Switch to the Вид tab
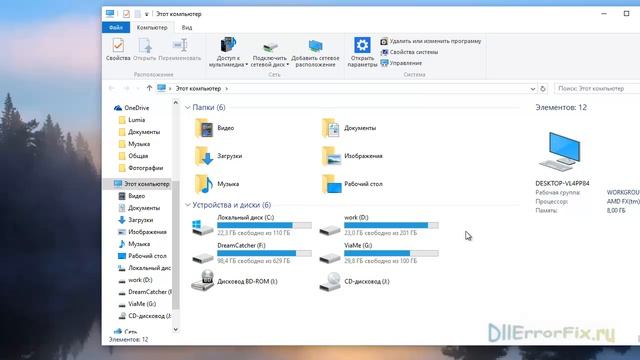The image size is (640, 360). click(x=187, y=27)
